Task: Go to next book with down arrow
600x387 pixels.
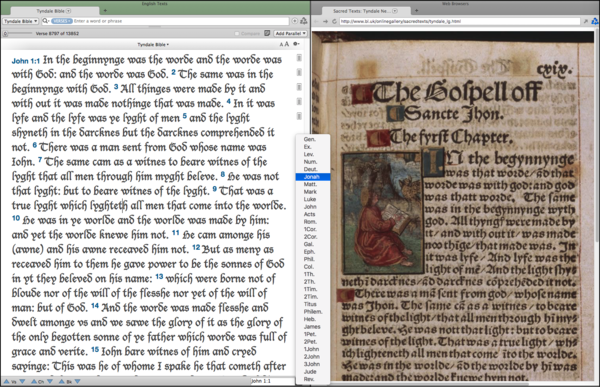Action: [77, 381]
